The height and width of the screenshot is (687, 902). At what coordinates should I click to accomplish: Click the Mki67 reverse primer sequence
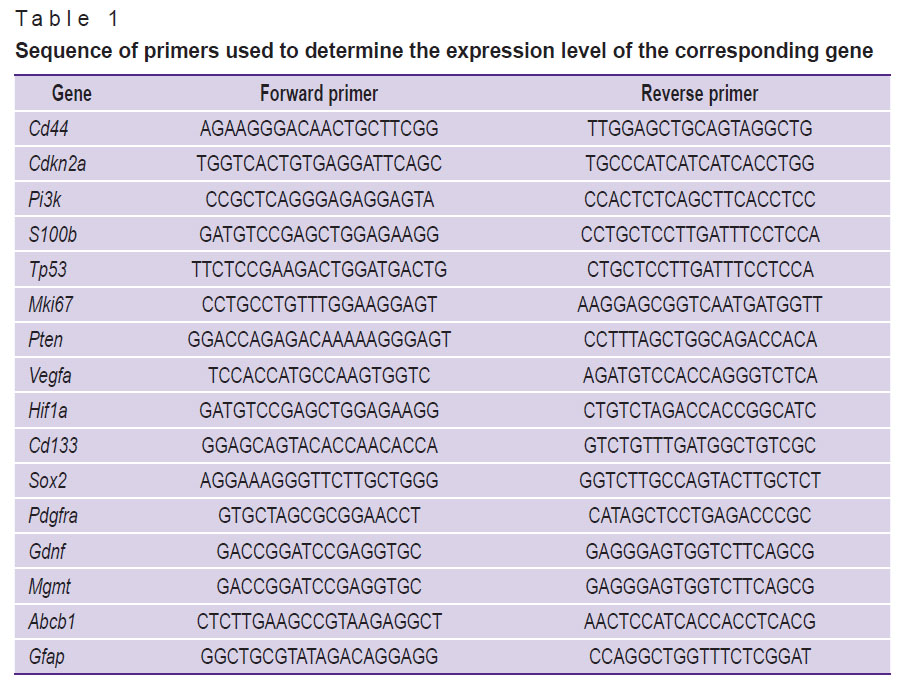click(699, 305)
